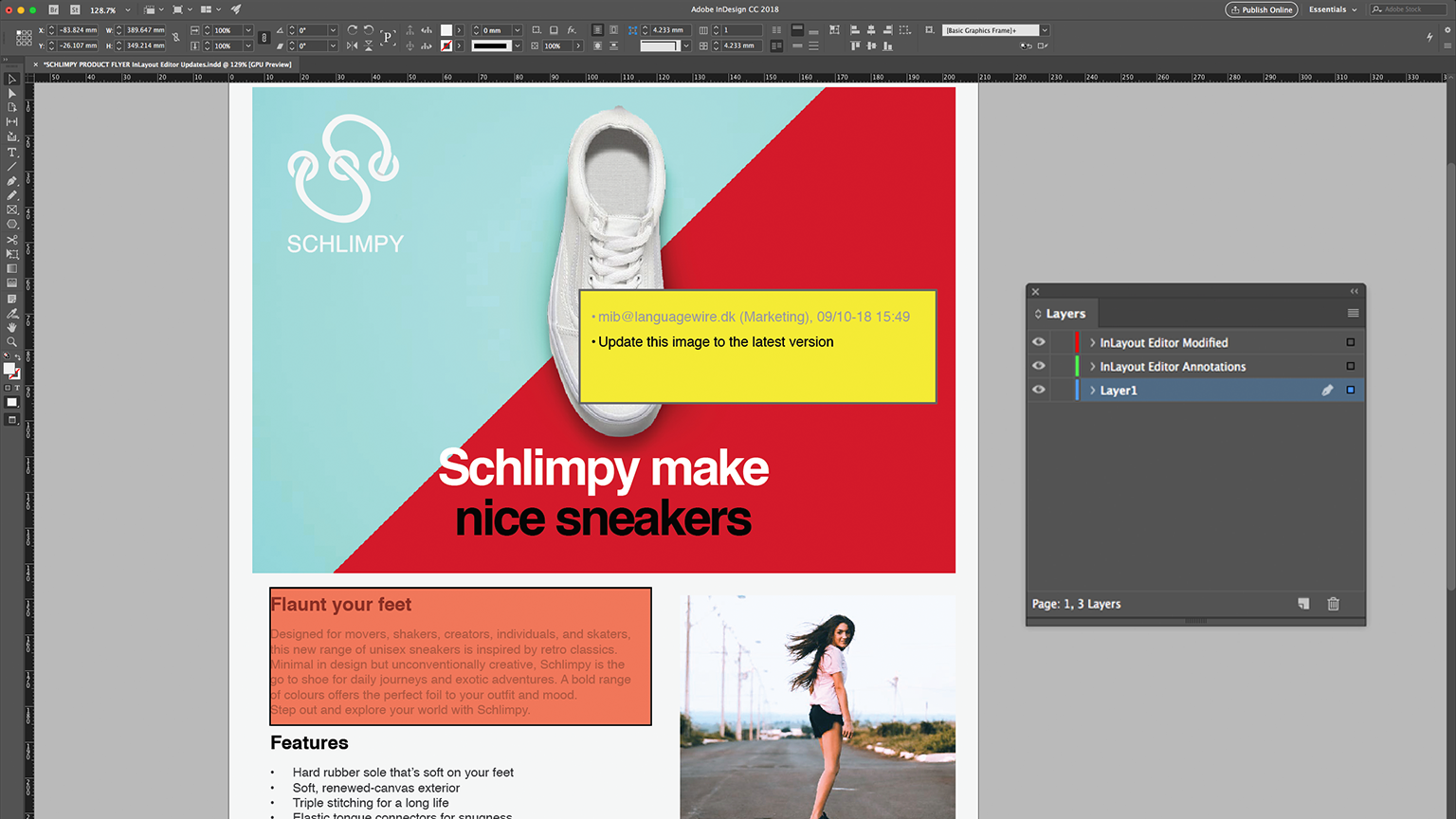Open the Layers panel menu icon

[1353, 313]
